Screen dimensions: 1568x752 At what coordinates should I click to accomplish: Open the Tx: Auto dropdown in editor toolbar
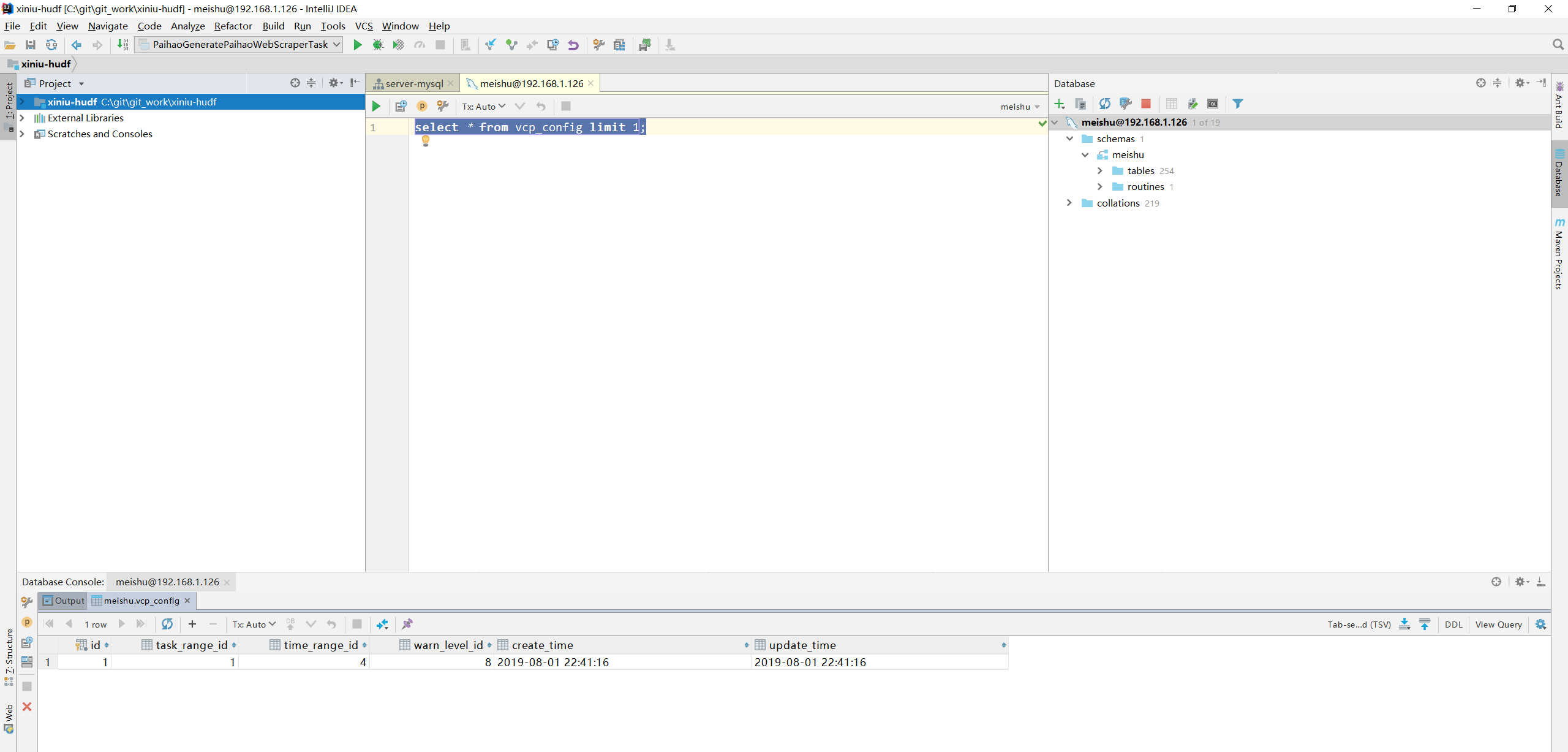tap(483, 106)
